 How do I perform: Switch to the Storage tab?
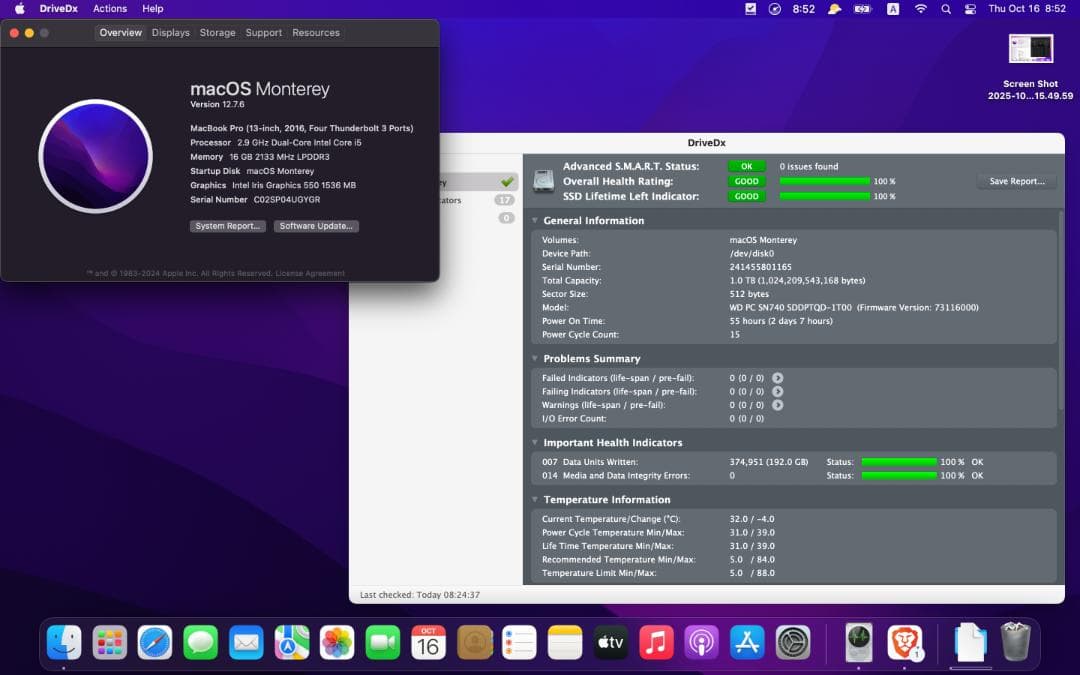click(x=217, y=32)
